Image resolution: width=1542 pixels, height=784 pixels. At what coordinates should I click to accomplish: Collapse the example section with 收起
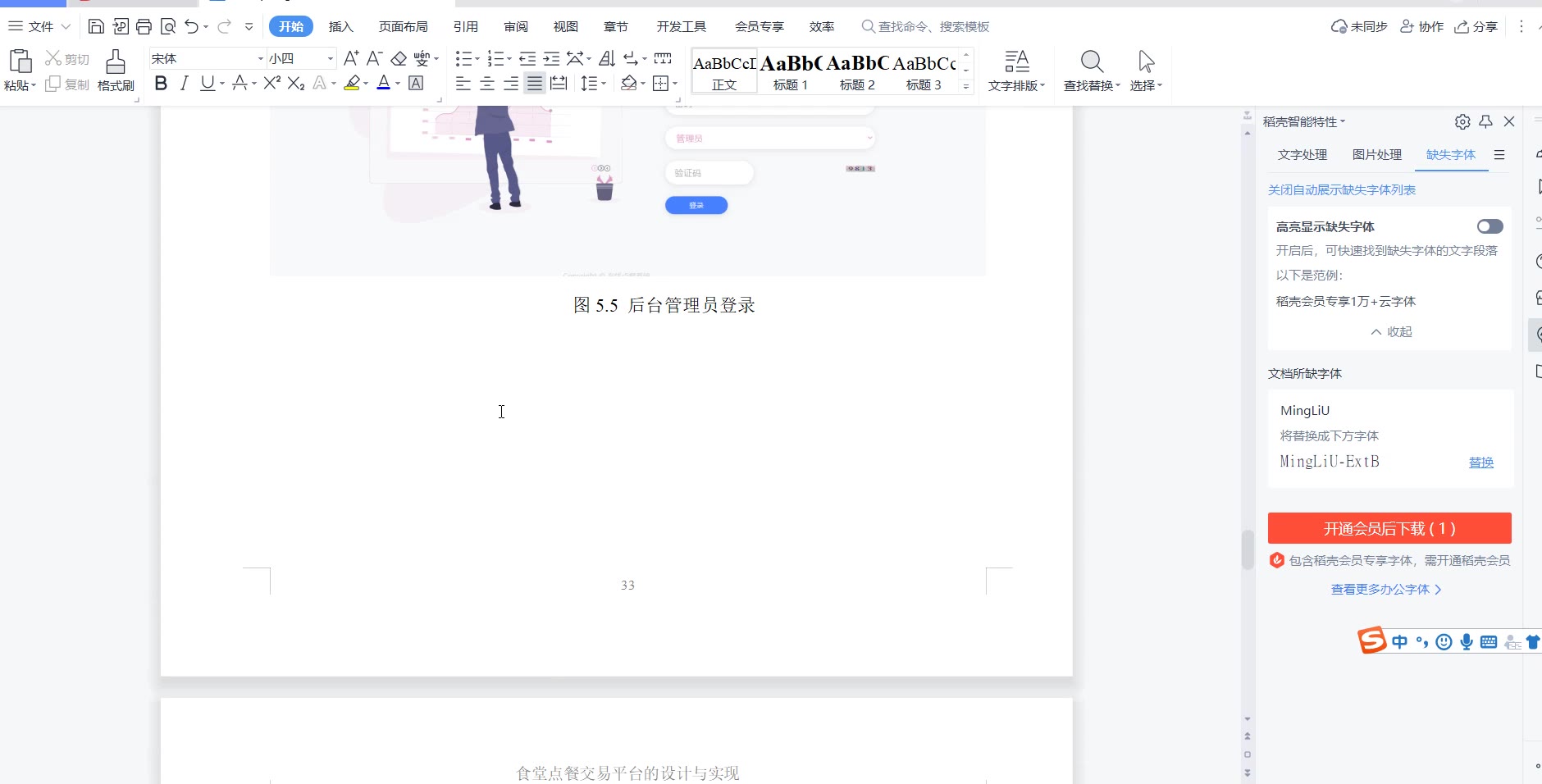[1391, 331]
